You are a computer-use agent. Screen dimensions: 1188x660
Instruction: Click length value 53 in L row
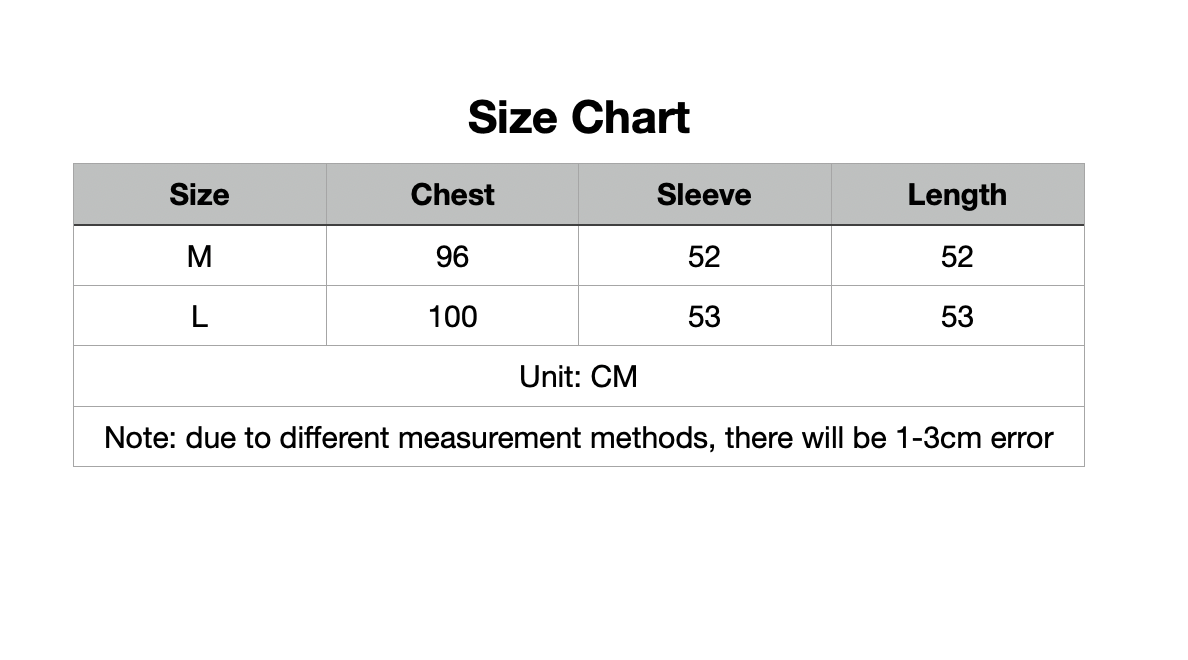coord(957,317)
